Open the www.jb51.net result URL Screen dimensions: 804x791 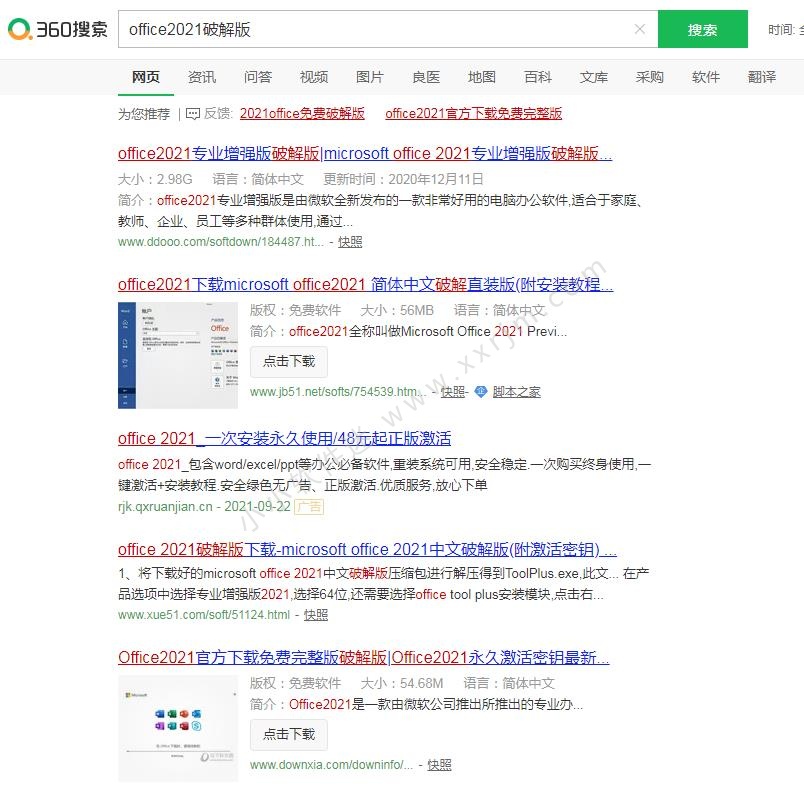click(338, 392)
